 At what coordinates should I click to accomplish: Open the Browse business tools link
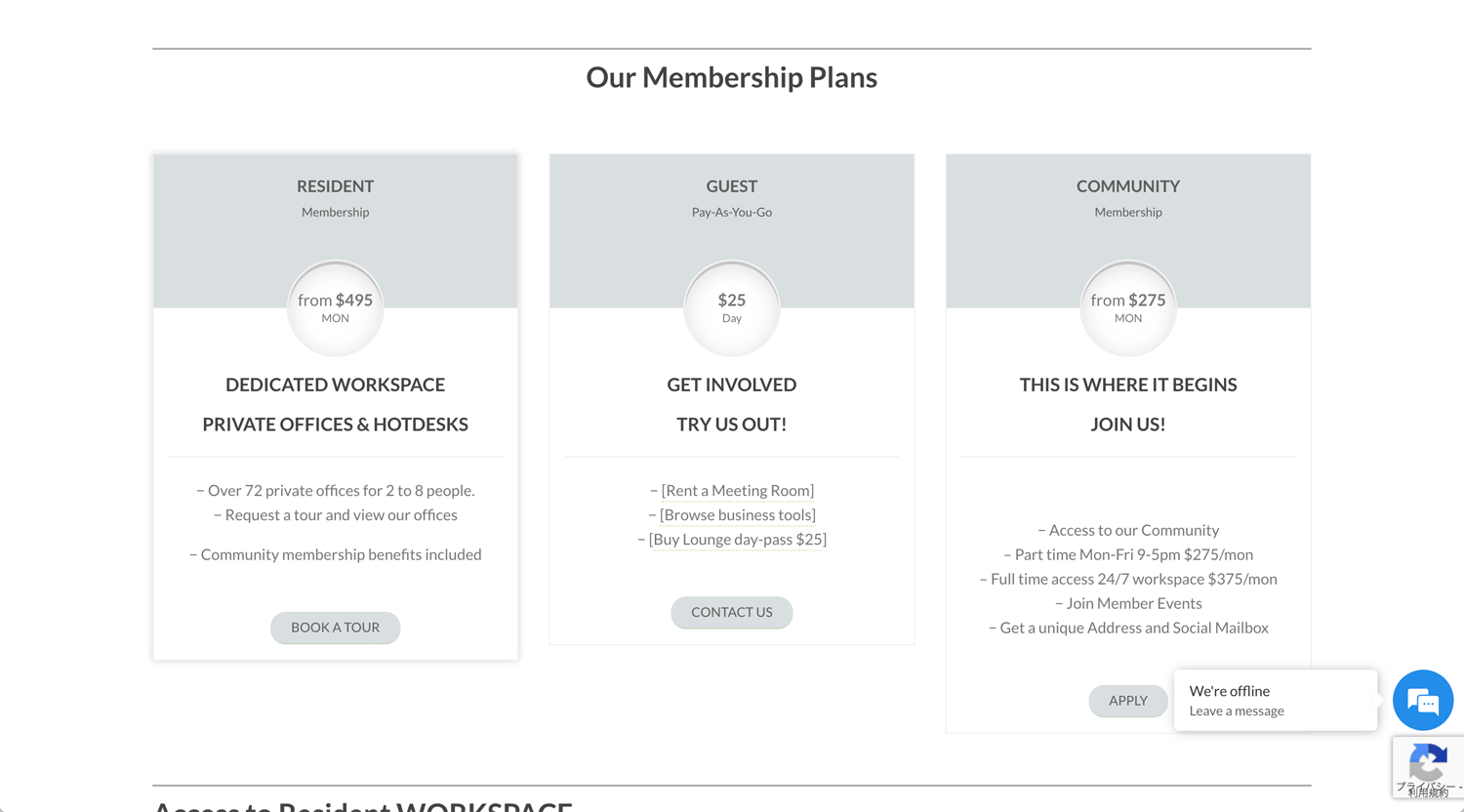[x=738, y=515]
